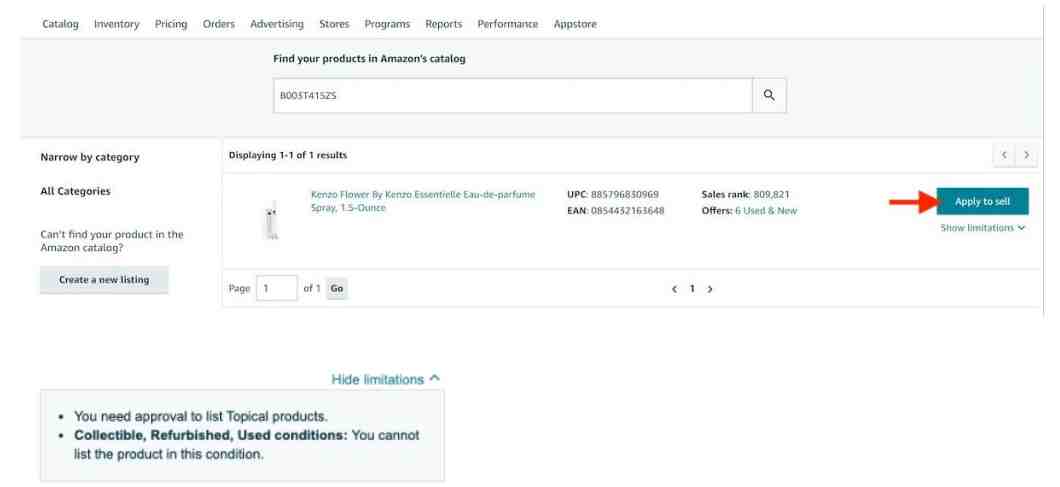Screen dimensions: 1060x487
Task: Open the Stores menu
Action: (334, 24)
